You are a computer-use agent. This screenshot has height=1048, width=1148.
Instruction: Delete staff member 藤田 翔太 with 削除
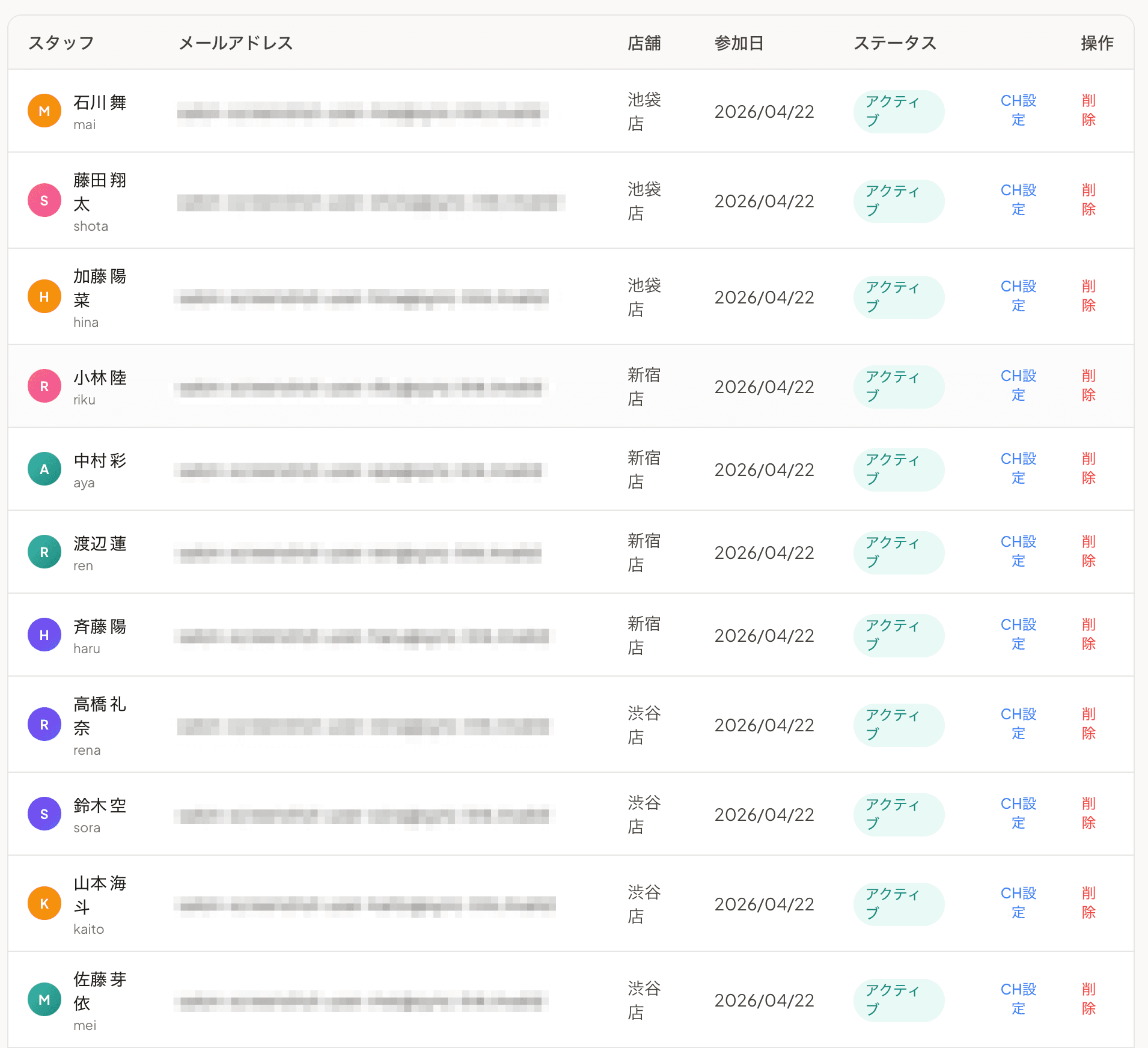(x=1088, y=200)
